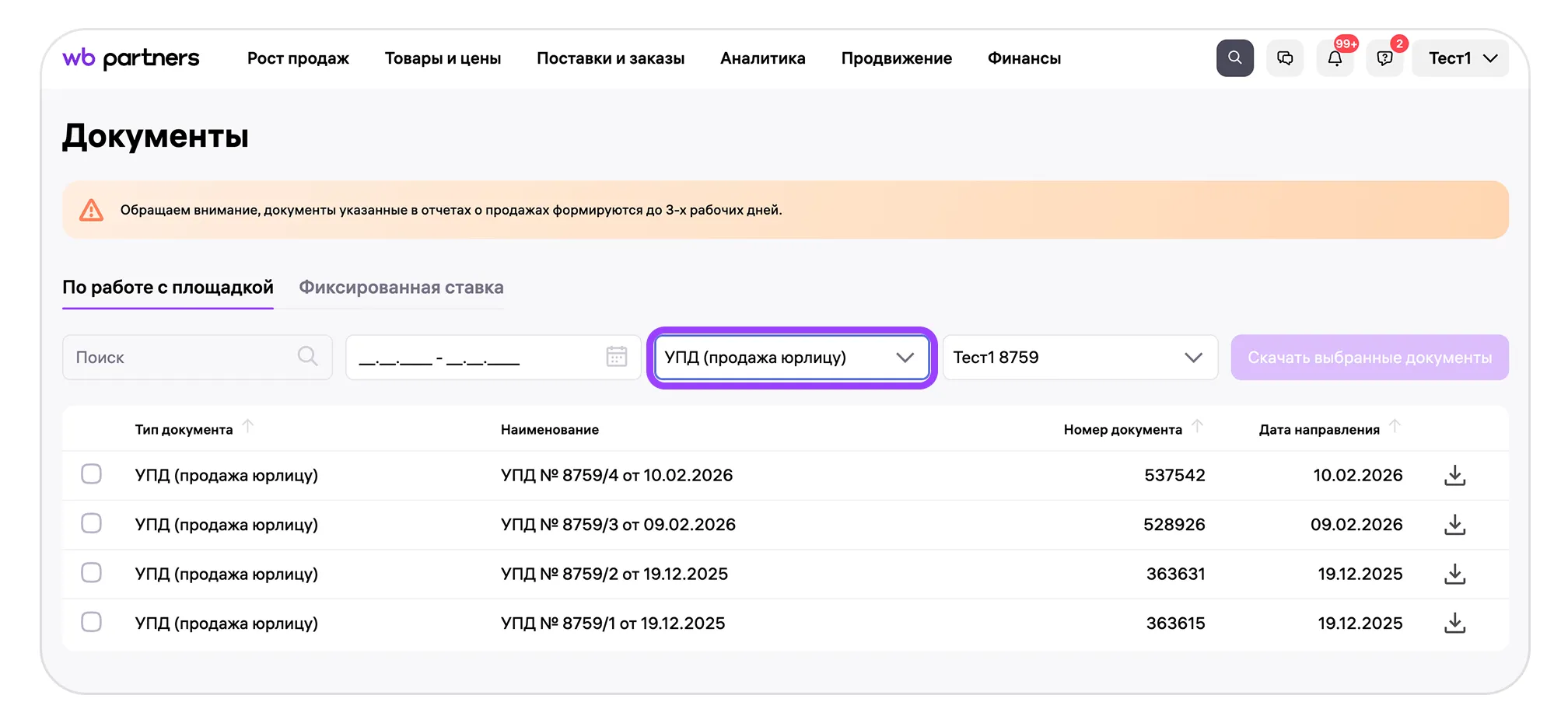
Task: Click the Поиск search input field
Action: pyautogui.click(x=183, y=358)
